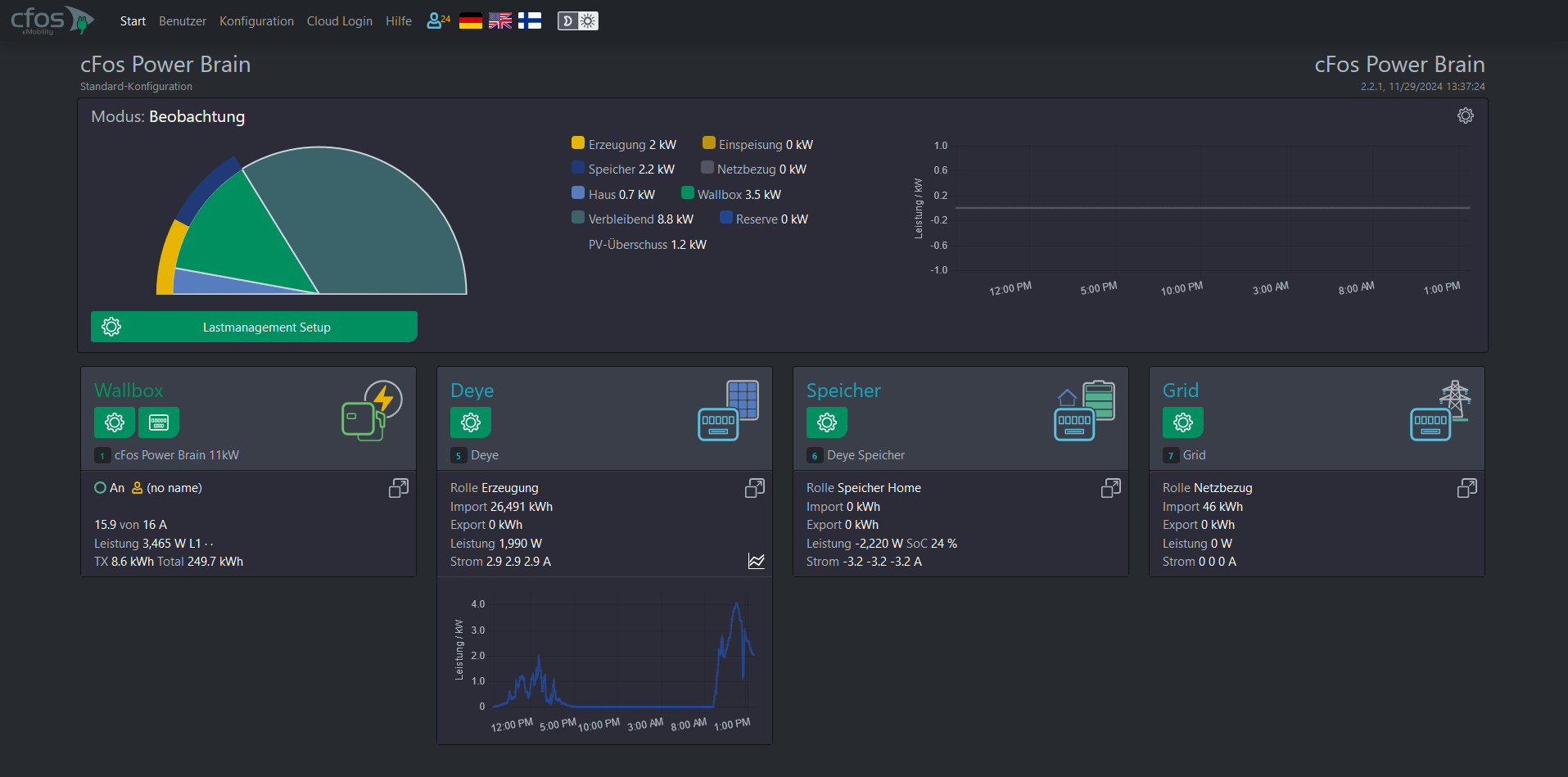Switch language to German flag
The image size is (1568, 777).
pyautogui.click(x=471, y=21)
